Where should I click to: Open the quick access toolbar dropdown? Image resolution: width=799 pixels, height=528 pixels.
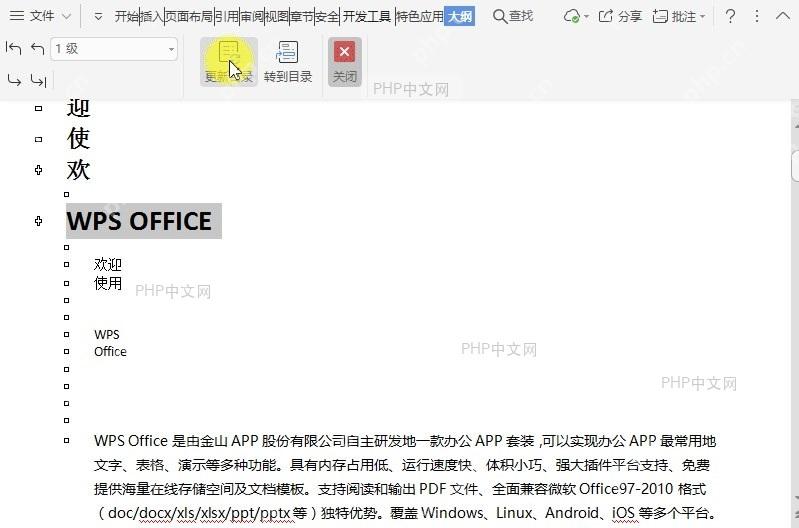click(98, 17)
